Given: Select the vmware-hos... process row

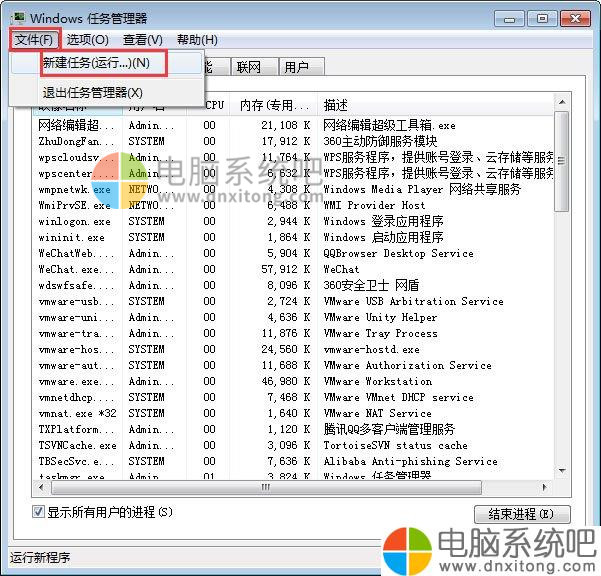Looking at the screenshot, I should point(293,350).
